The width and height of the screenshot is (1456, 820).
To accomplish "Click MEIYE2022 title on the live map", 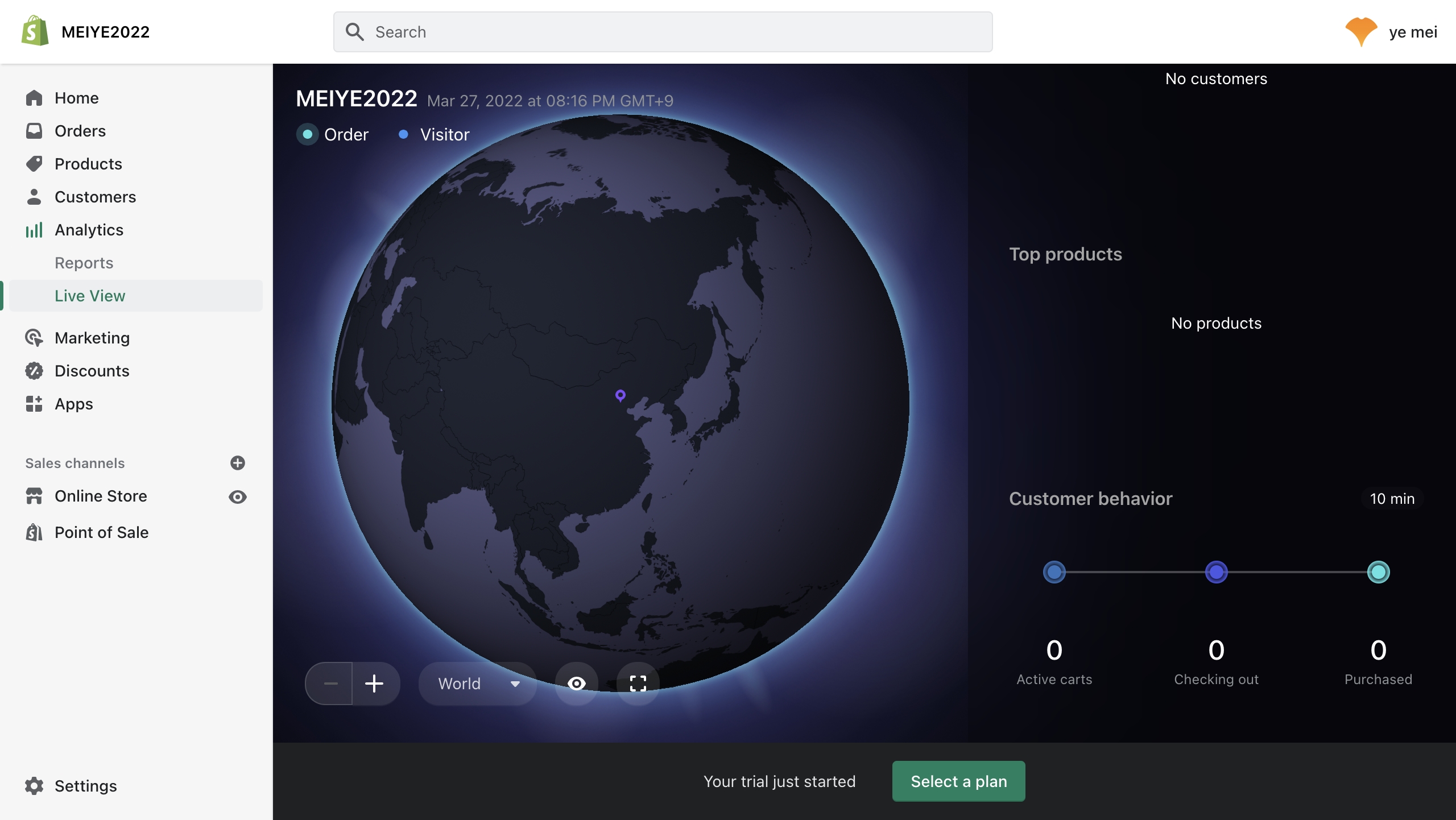I will click(x=357, y=99).
